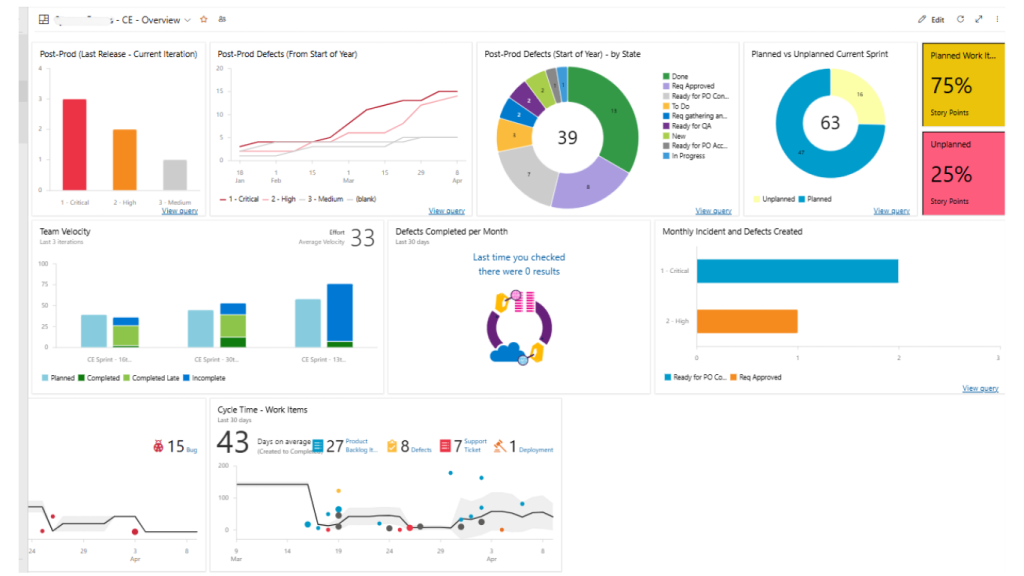Click the Product Backlog Item icon in Cycle Time
The image size is (1024, 576).
(x=318, y=446)
